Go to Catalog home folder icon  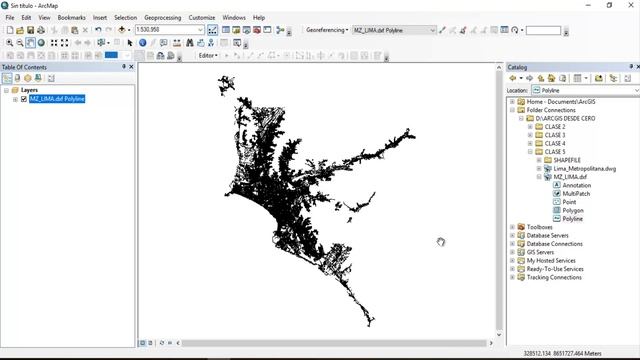click(551, 78)
